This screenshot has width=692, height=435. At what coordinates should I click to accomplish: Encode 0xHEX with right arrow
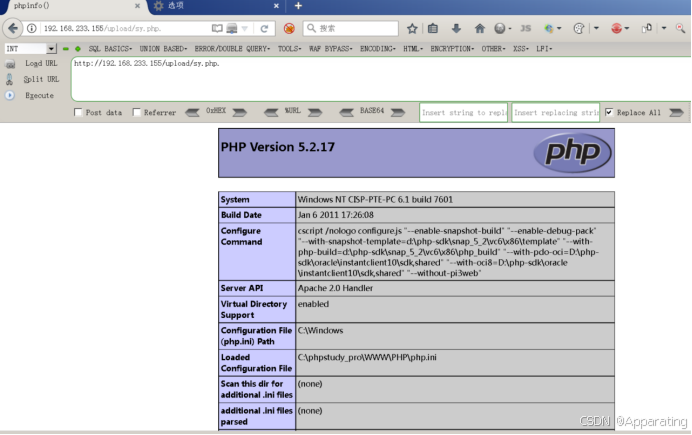click(240, 112)
